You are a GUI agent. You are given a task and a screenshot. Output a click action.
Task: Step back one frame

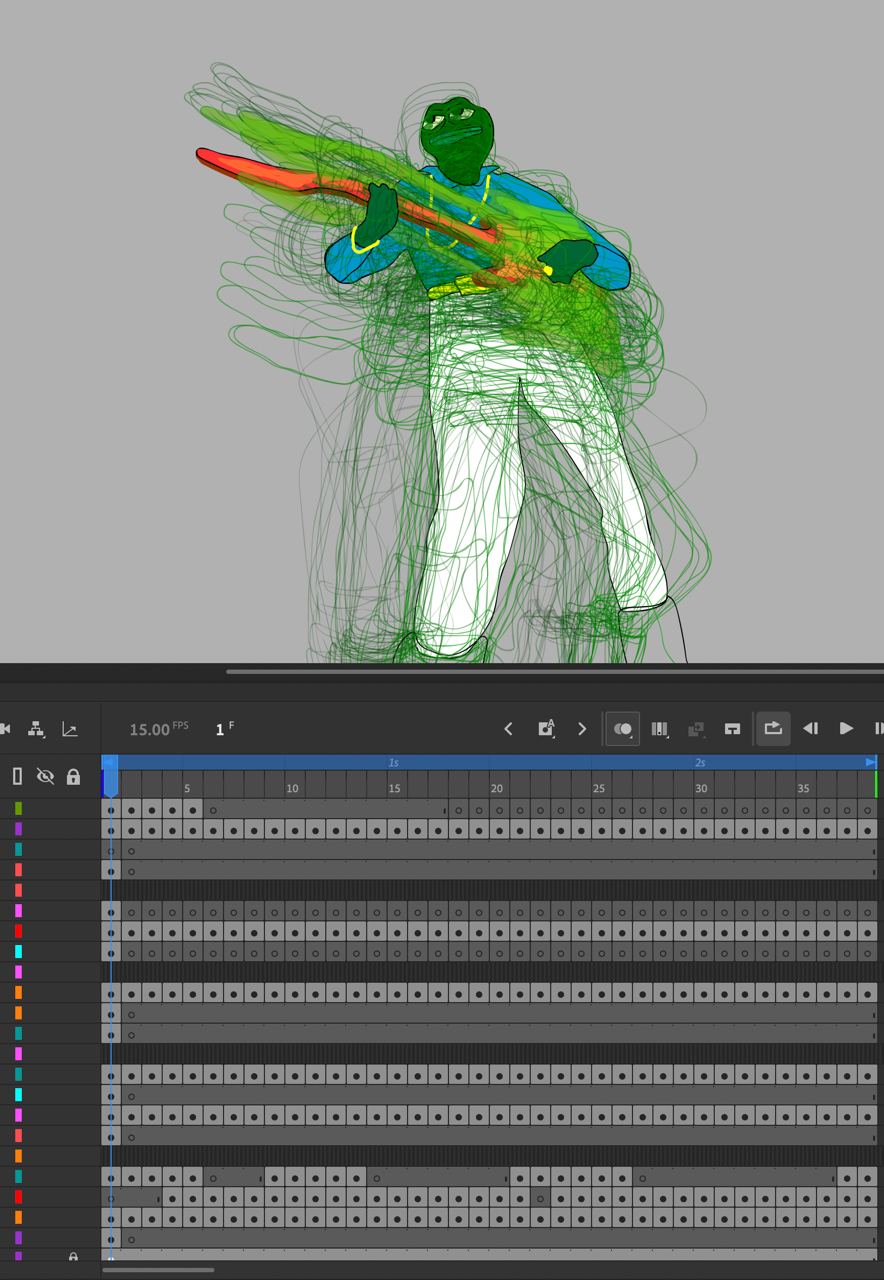click(810, 729)
